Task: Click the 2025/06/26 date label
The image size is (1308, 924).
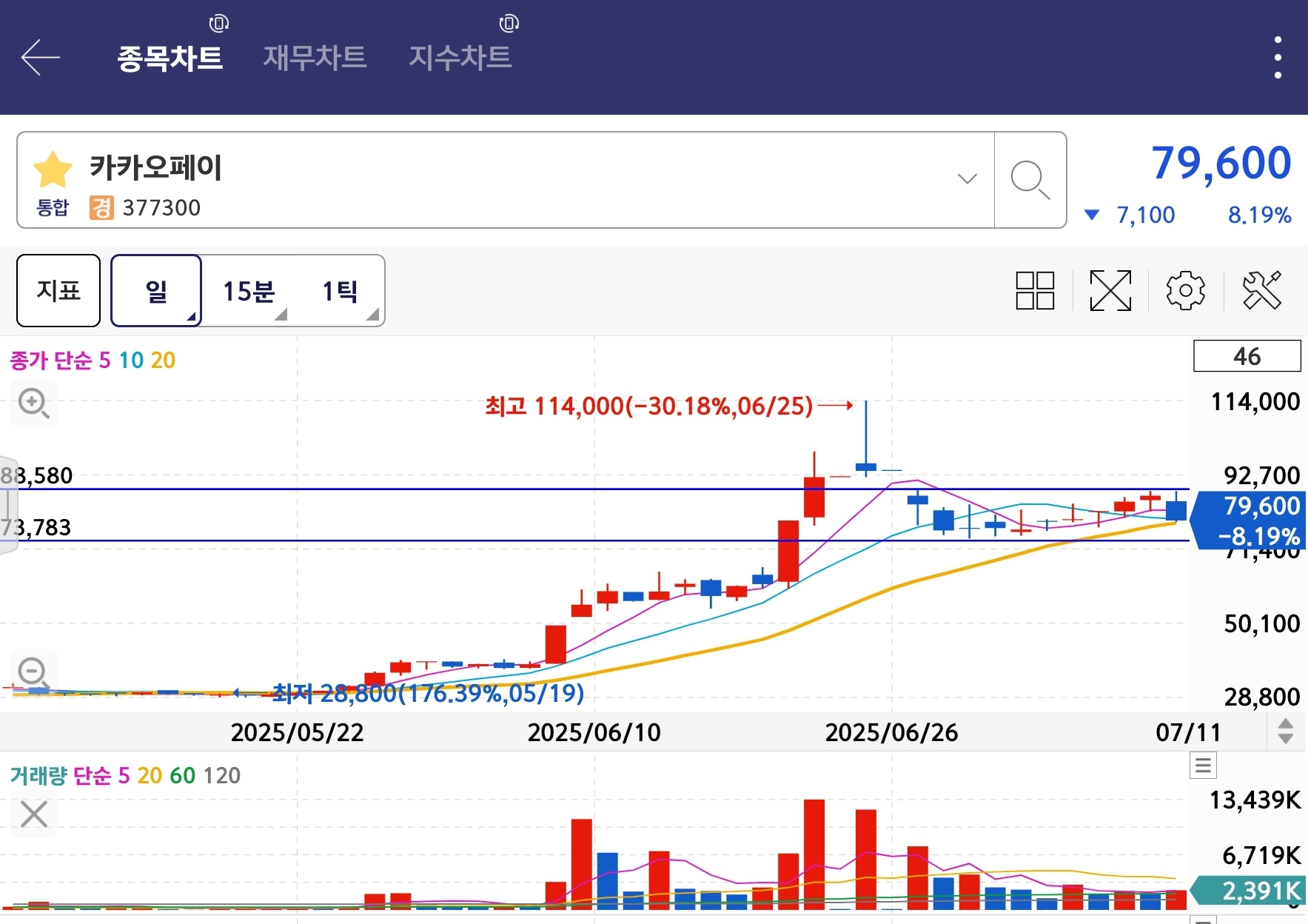Action: [x=891, y=732]
